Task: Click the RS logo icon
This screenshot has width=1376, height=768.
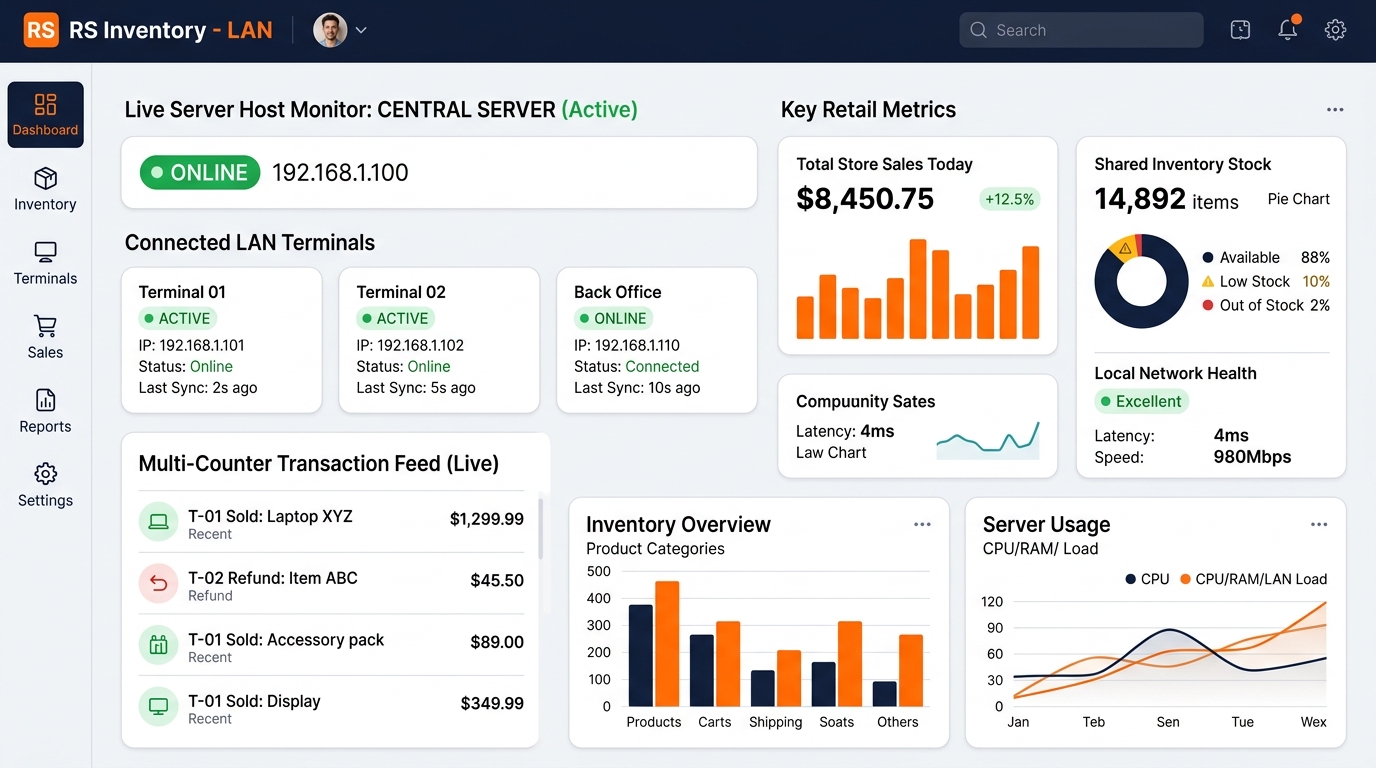Action: click(41, 30)
